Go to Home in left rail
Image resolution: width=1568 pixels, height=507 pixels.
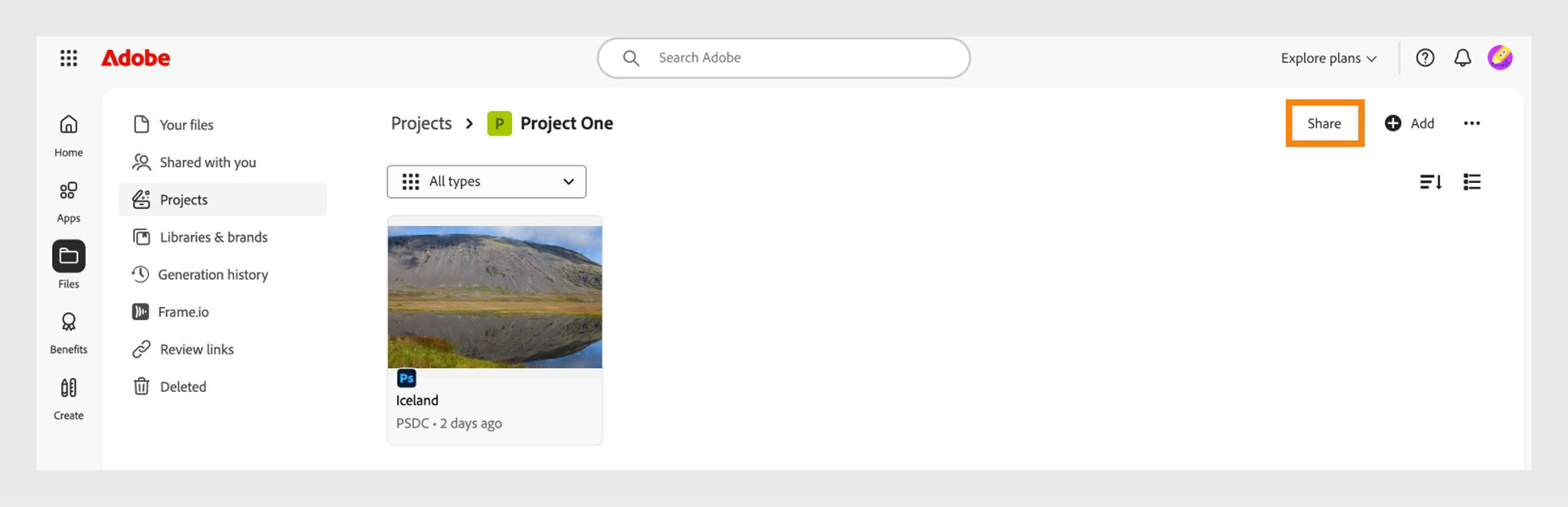click(x=69, y=136)
